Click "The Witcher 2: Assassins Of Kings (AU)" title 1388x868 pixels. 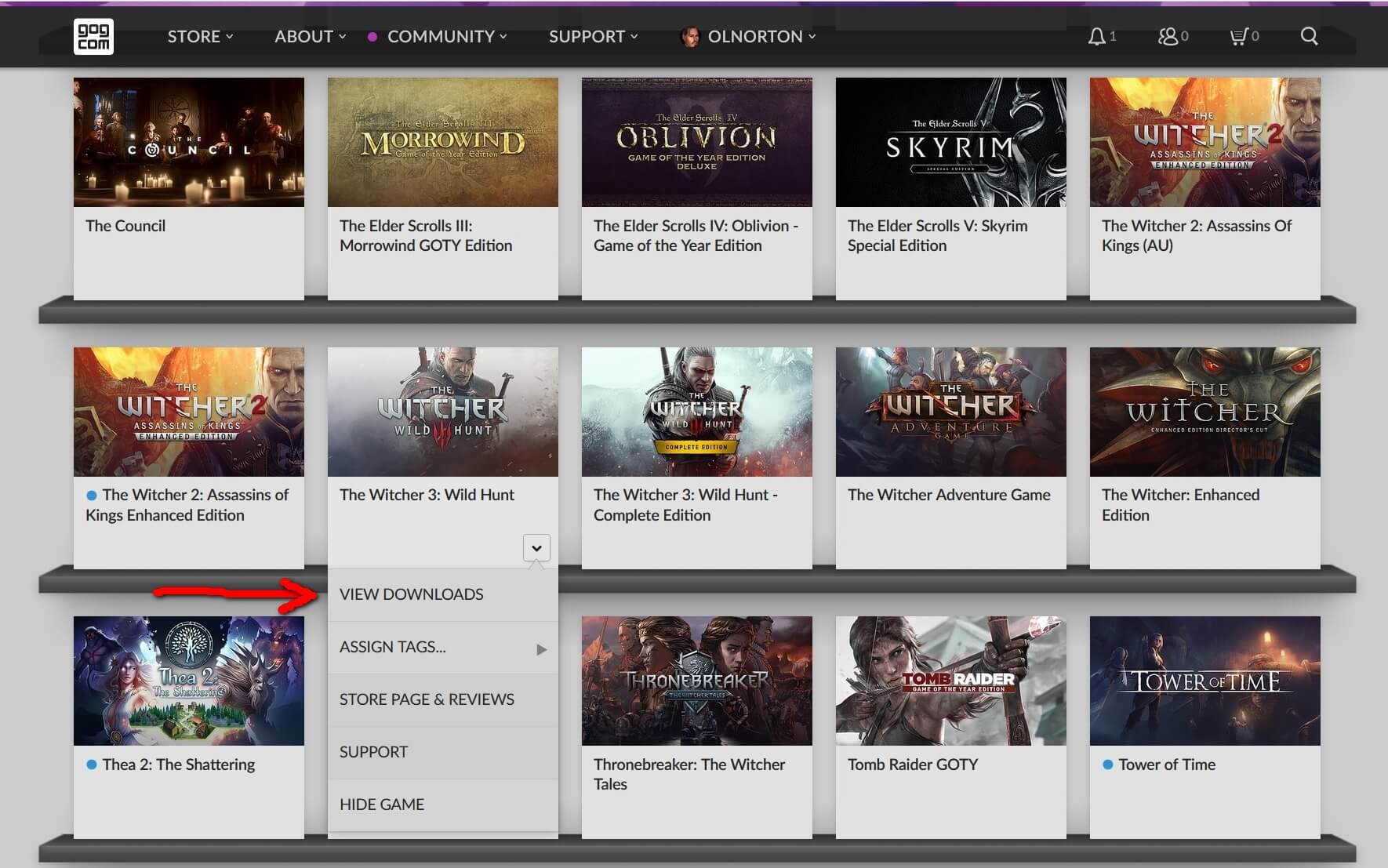click(1197, 236)
